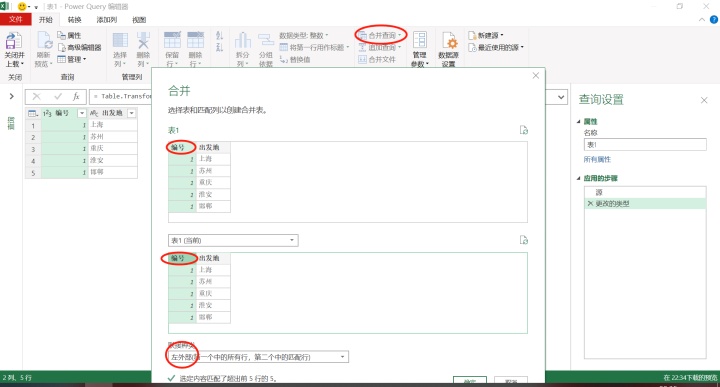Screen dimensions: 720x387
Task: Click the fx icon in formula bar
Action: click(x=76, y=96)
